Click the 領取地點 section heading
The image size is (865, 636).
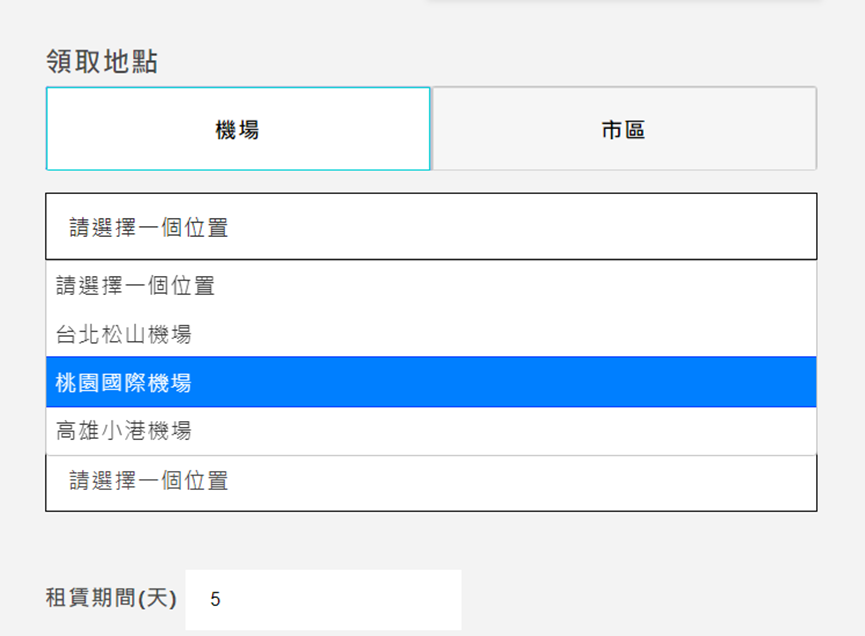point(102,61)
